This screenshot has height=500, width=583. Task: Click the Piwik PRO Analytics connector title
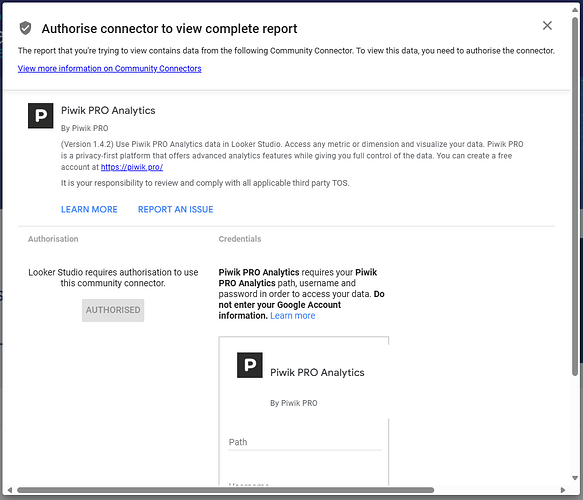coord(108,110)
